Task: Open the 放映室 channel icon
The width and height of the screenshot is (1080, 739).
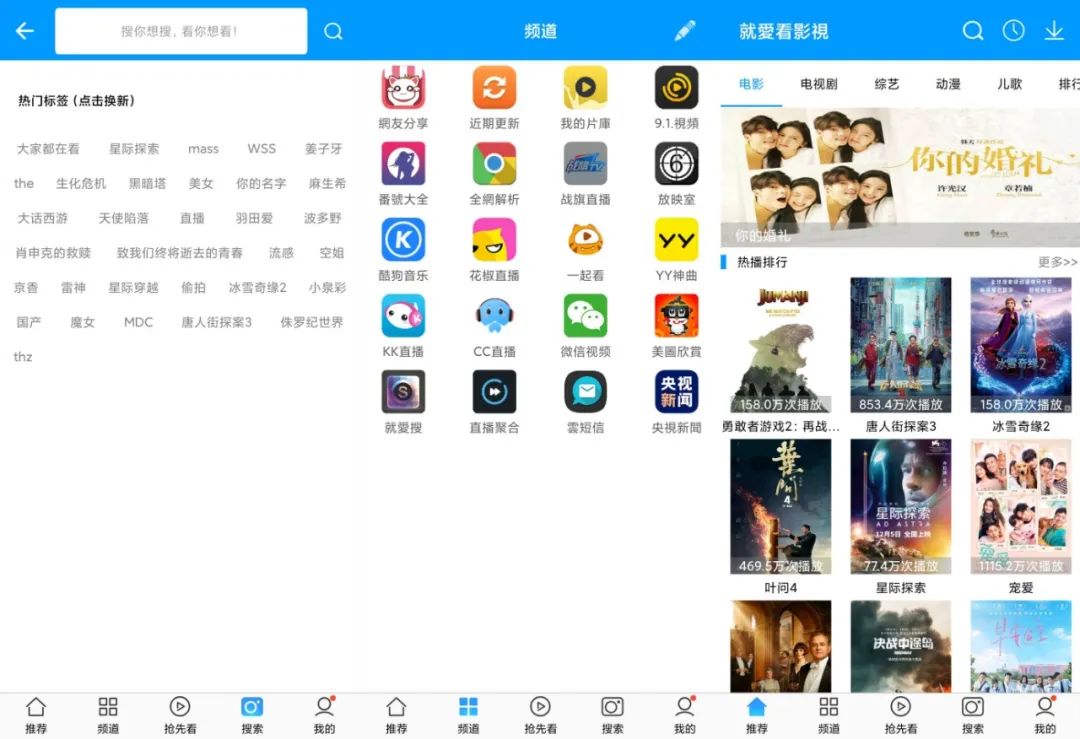Action: point(676,163)
